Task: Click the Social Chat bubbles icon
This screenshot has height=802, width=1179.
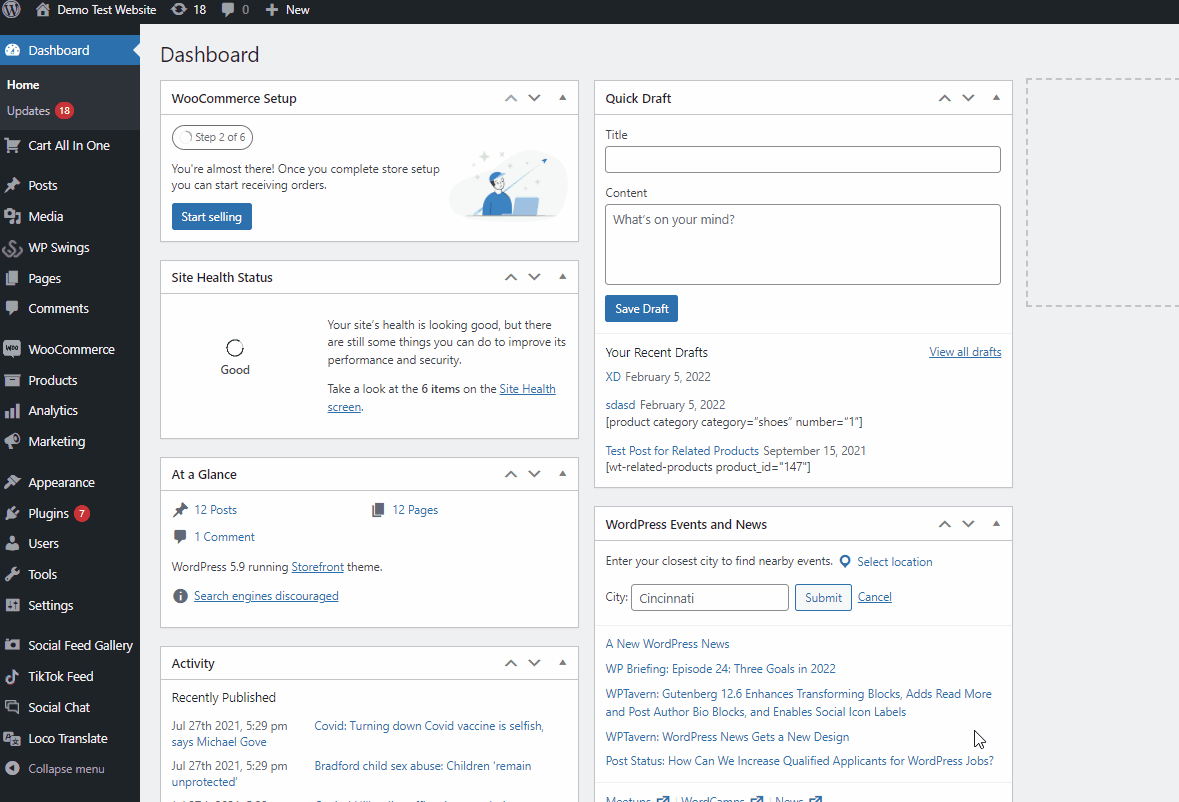Action: pyautogui.click(x=12, y=707)
